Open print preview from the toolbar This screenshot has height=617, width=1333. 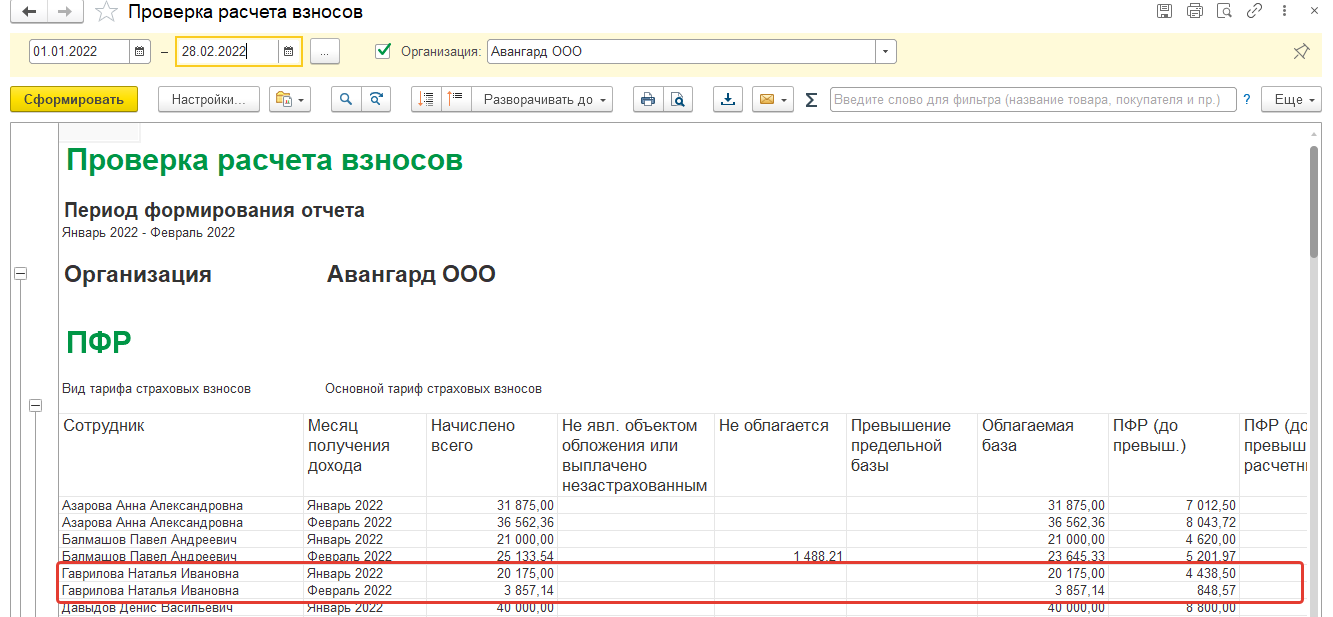677,99
